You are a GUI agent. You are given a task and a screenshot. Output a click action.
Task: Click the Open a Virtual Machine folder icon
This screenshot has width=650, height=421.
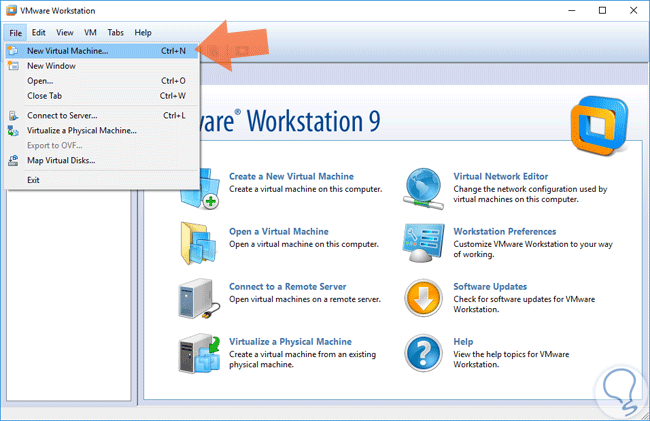tap(199, 243)
